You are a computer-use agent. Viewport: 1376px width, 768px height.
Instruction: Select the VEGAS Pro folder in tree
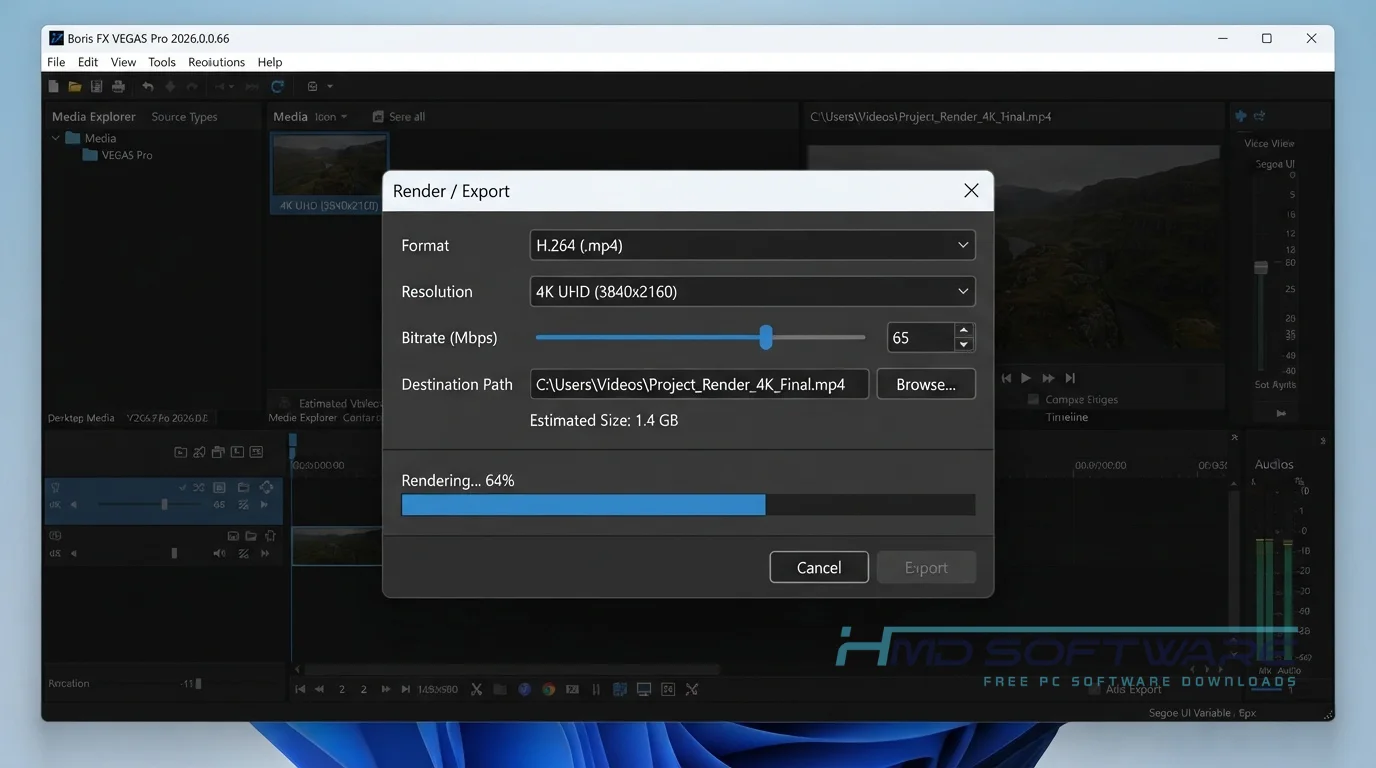(117, 155)
